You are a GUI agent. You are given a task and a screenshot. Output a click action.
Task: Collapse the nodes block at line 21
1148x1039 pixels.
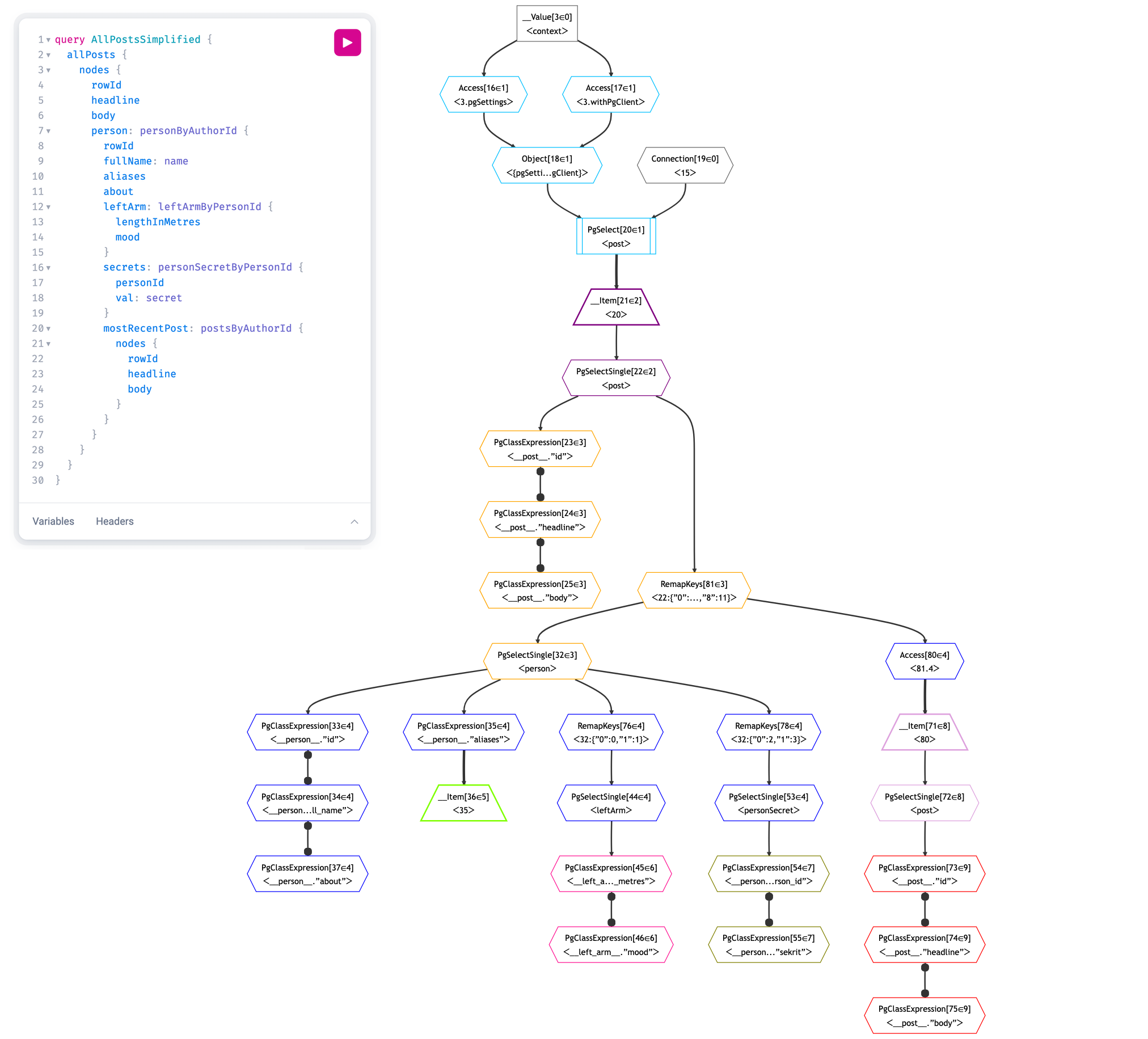tap(48, 344)
